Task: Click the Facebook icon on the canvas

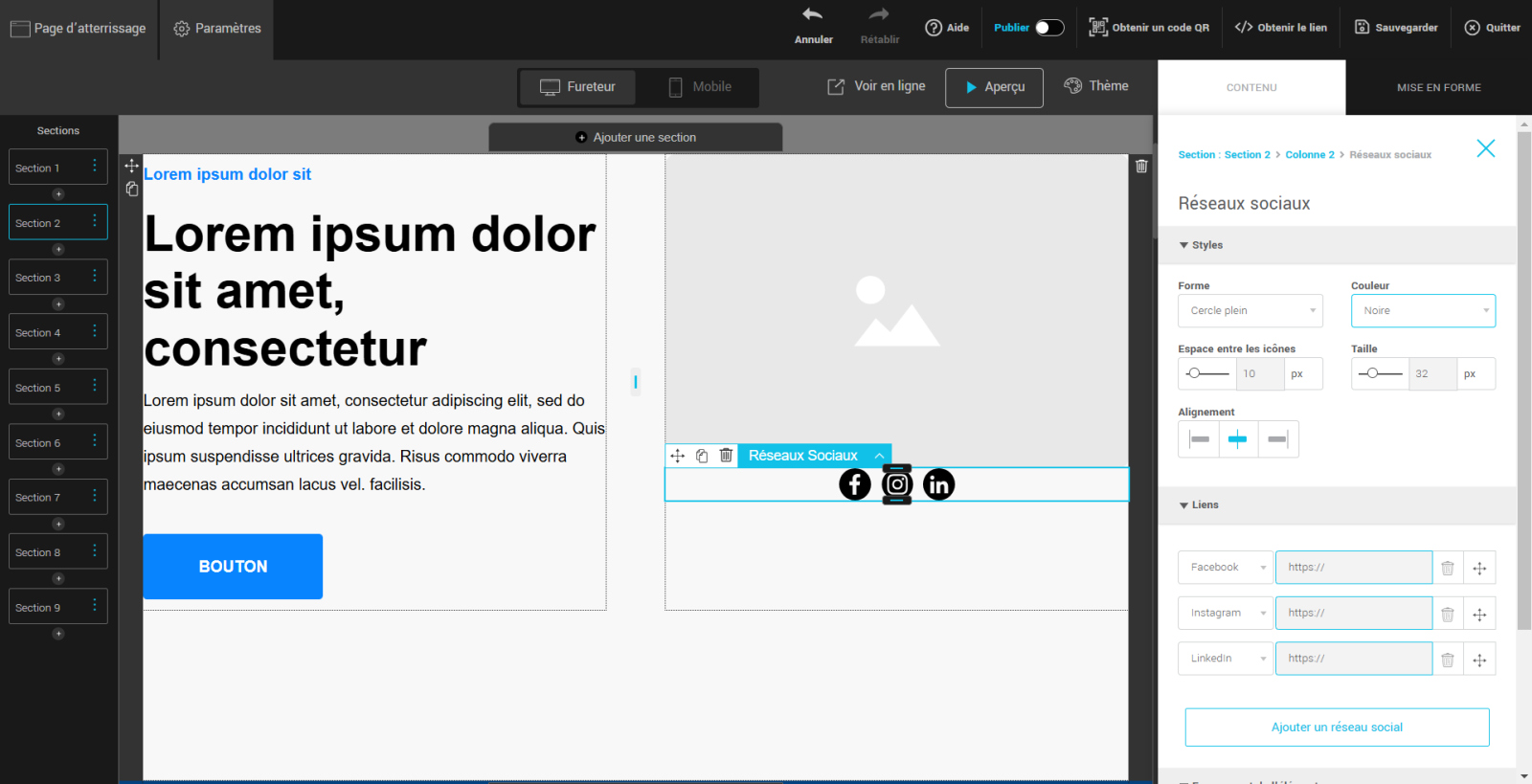Action: coord(855,484)
